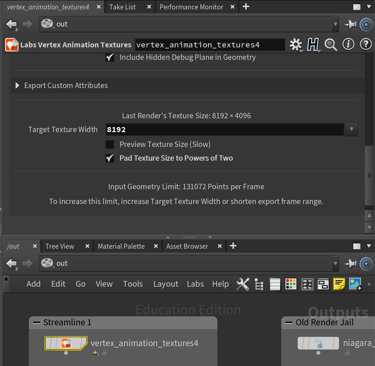Viewport: 375px width, 366px height.
Task: Collapse the Streamline 1 network box
Action: (37, 323)
